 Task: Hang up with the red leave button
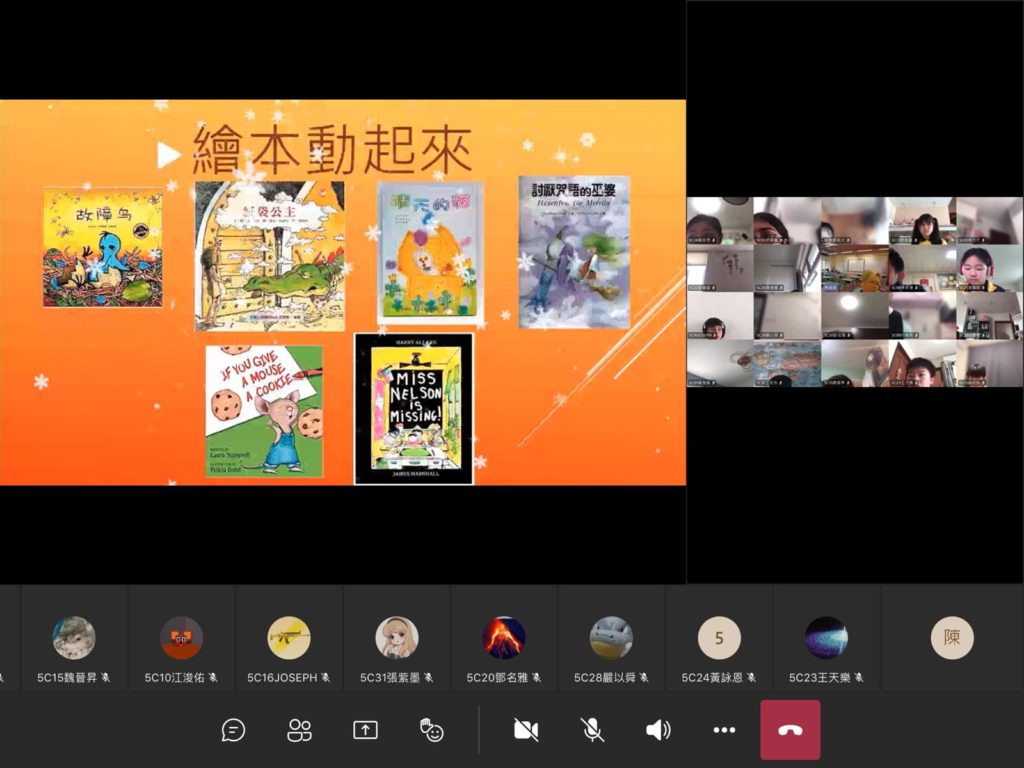coord(790,730)
